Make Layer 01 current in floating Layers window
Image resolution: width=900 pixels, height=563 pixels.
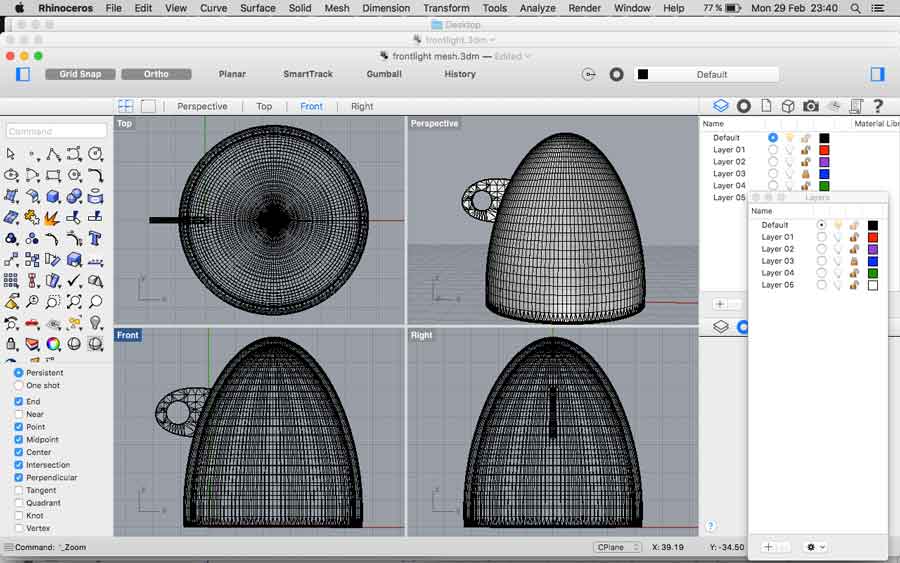pos(821,237)
